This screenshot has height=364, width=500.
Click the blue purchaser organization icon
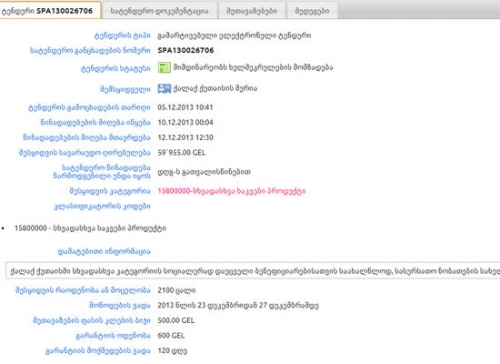click(x=164, y=89)
